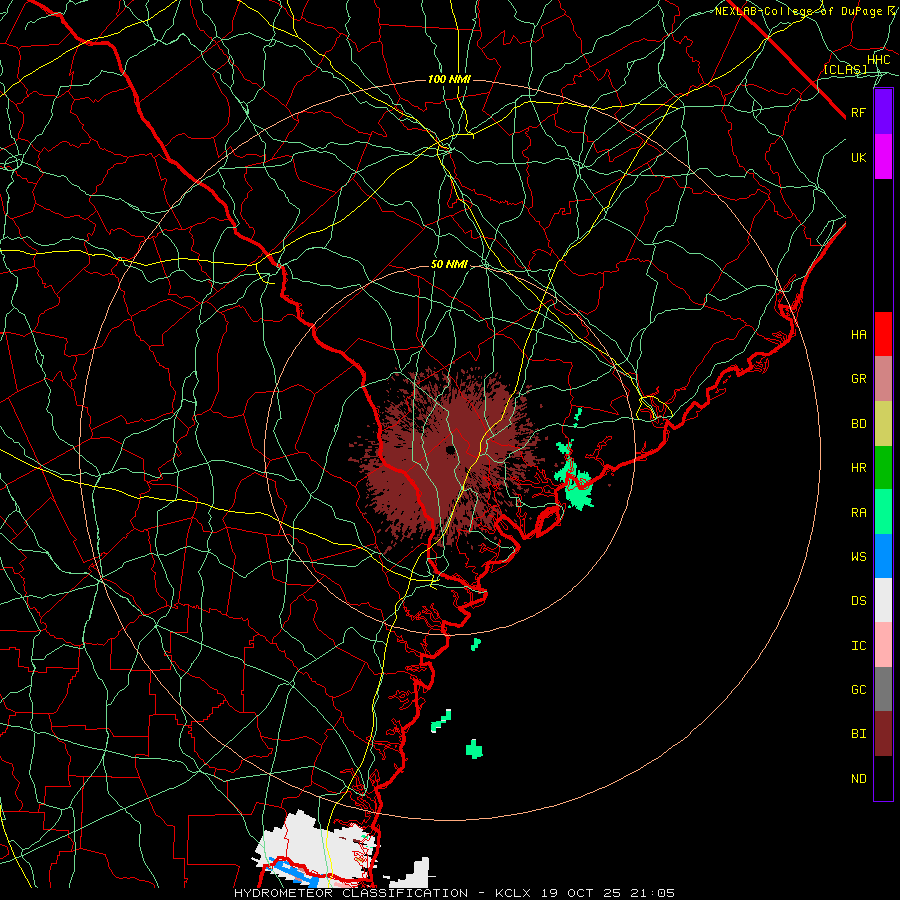Click the HR dark green legend swatch

click(883, 468)
